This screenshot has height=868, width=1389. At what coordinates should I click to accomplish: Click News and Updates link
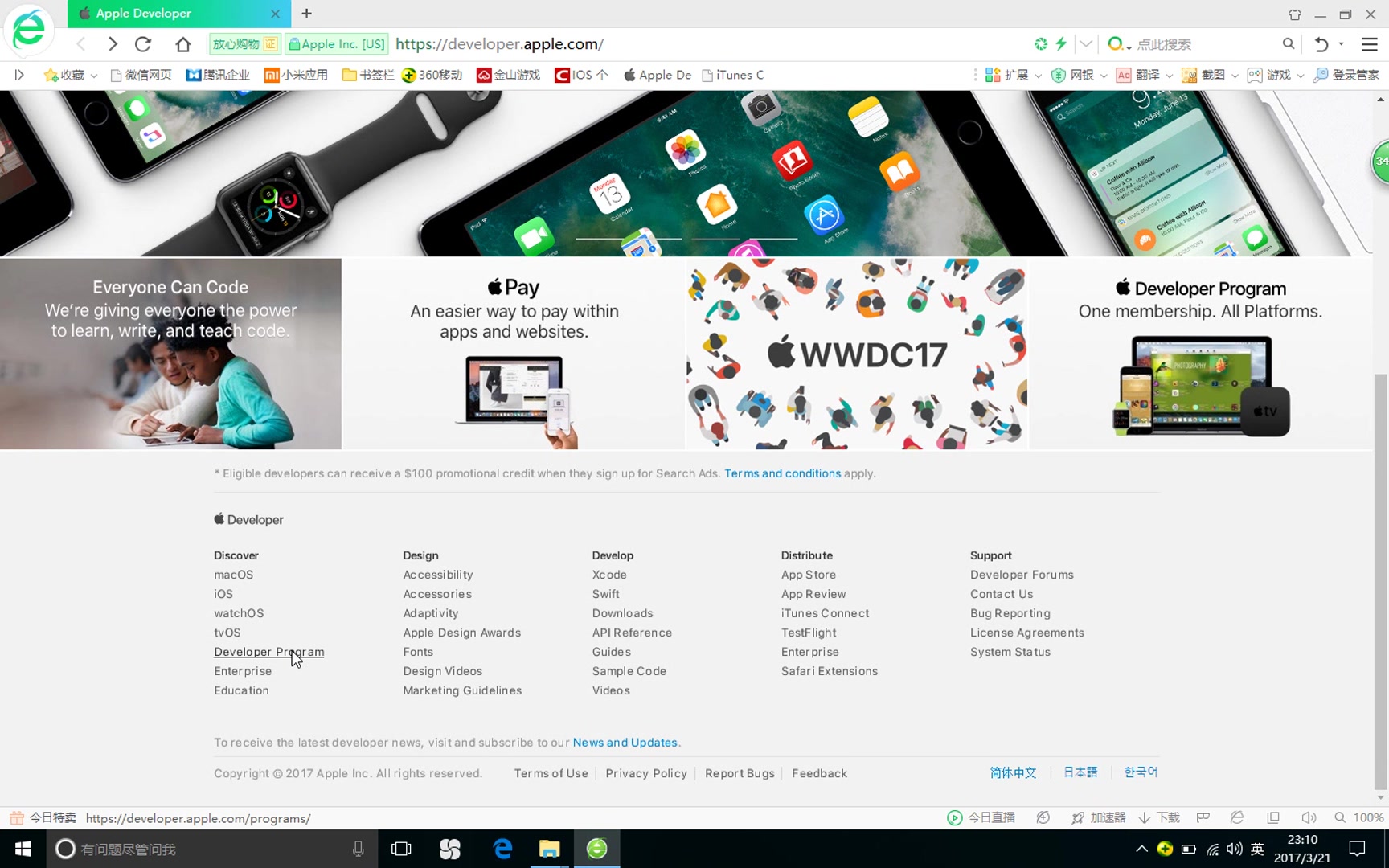pos(625,743)
